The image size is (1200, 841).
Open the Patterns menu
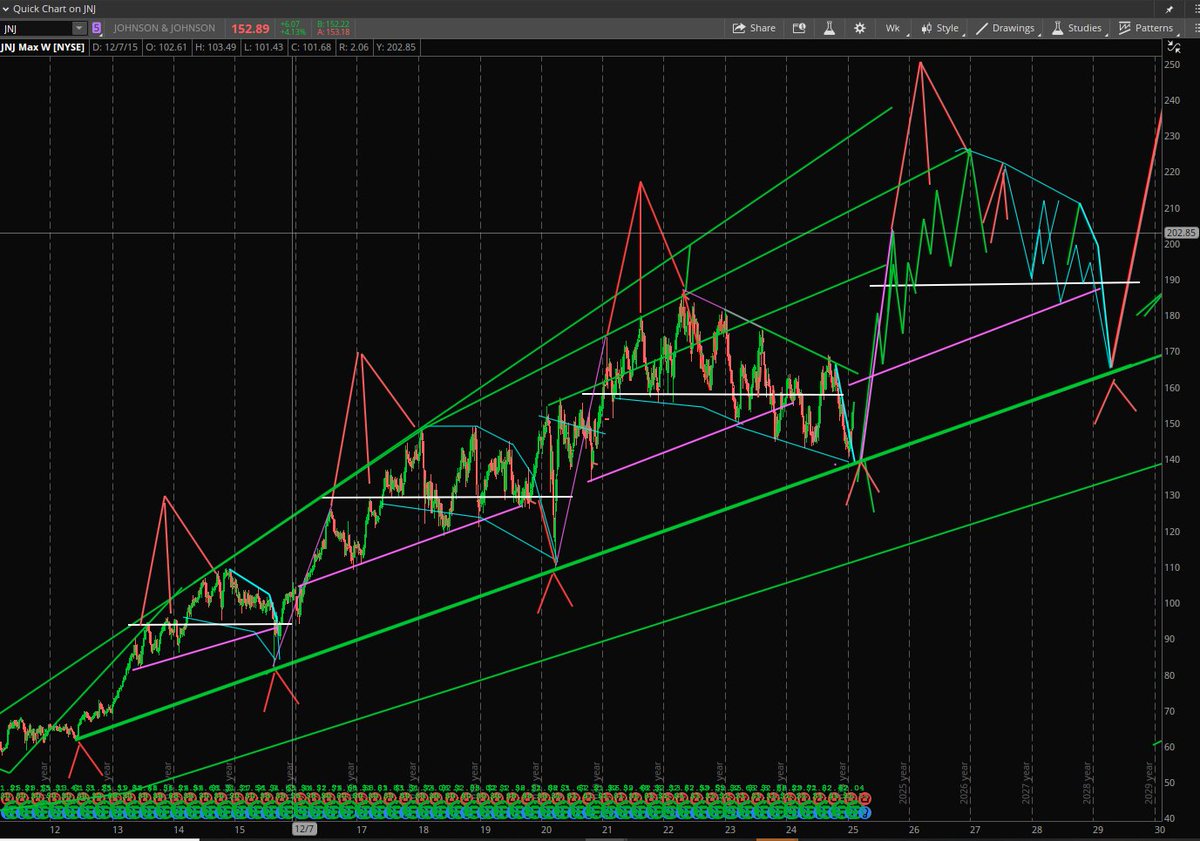click(x=1146, y=28)
